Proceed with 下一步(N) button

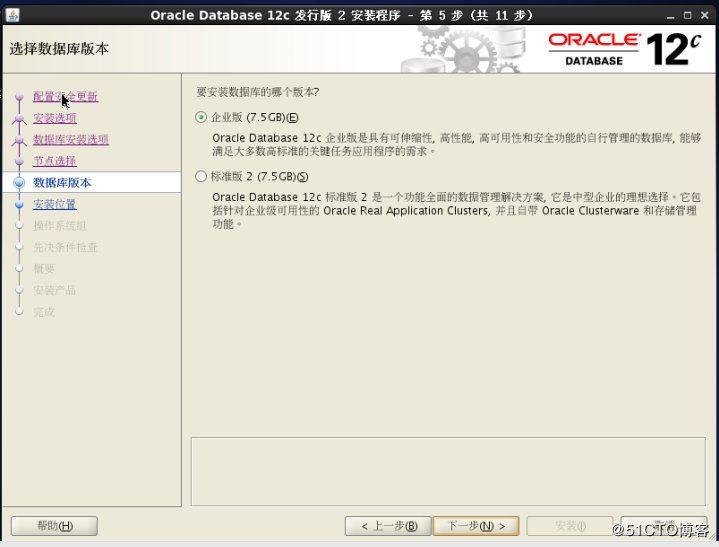(476, 526)
